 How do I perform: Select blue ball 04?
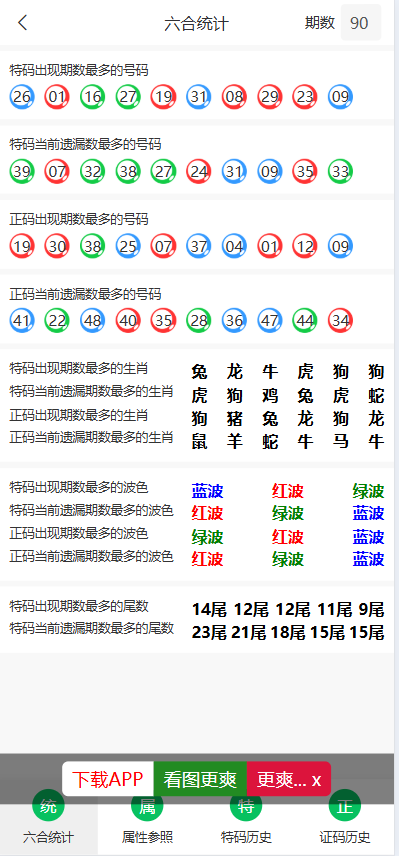coord(234,247)
